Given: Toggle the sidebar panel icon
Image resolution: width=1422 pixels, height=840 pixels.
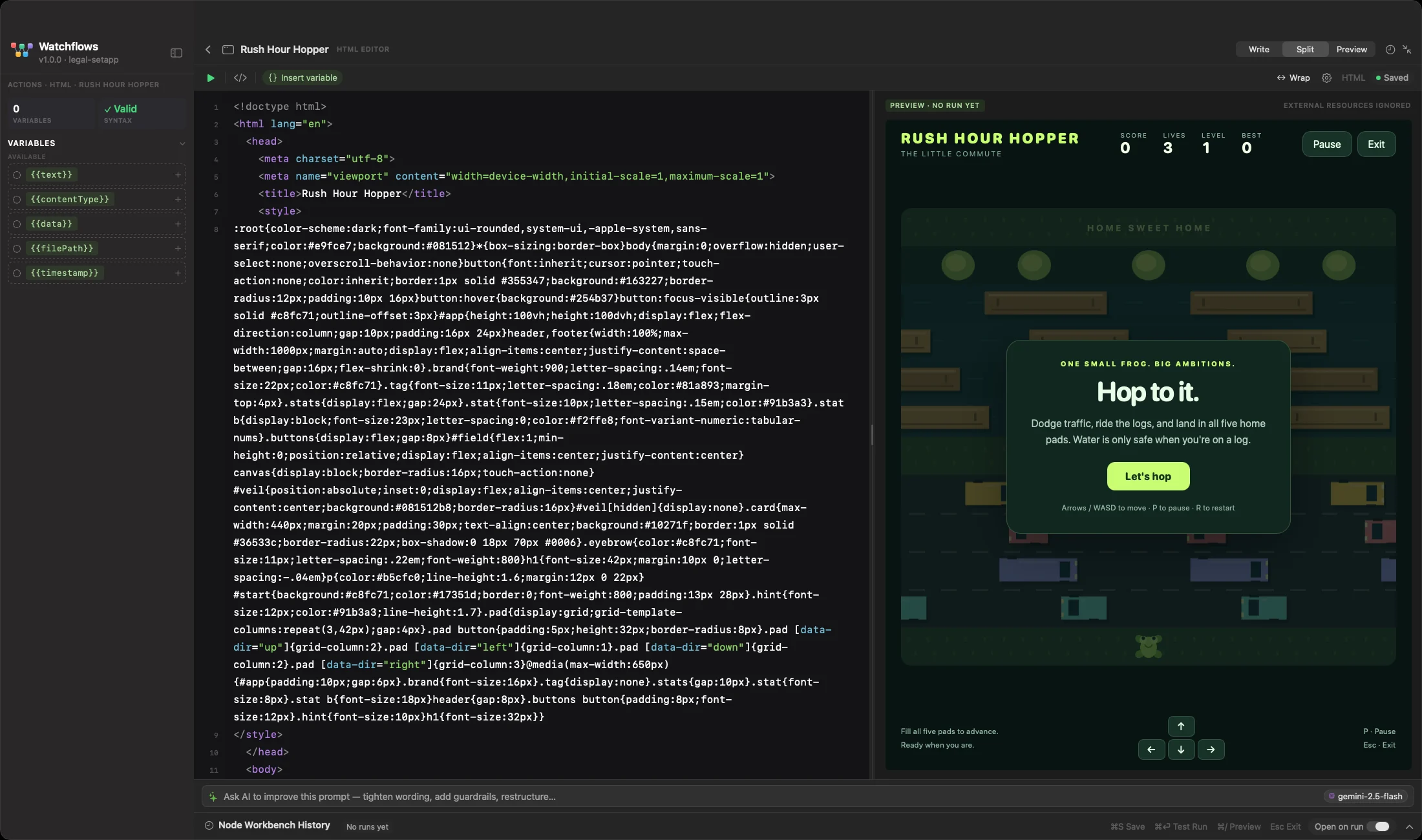Looking at the screenshot, I should [x=176, y=52].
